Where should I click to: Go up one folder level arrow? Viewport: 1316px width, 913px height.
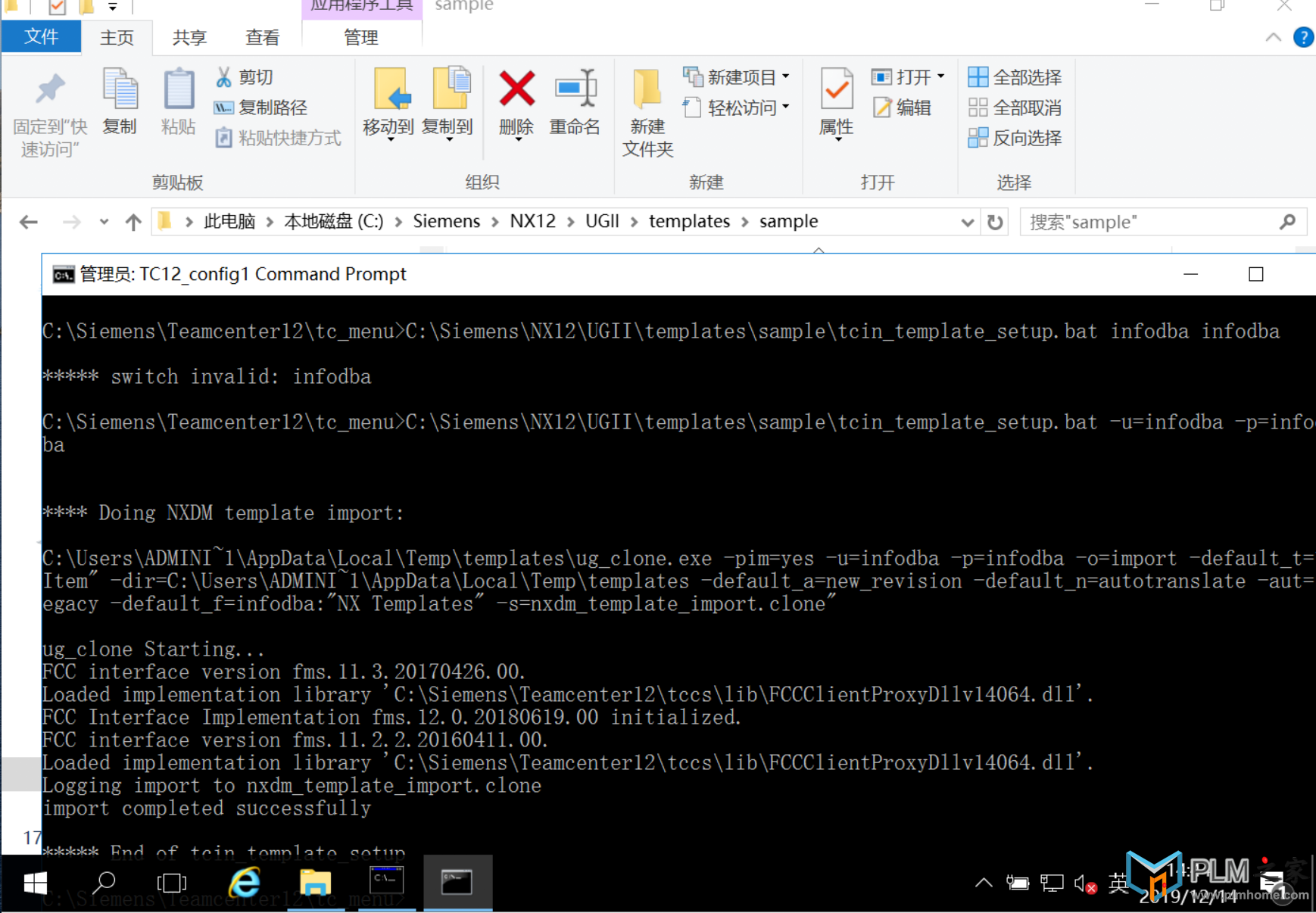point(133,222)
